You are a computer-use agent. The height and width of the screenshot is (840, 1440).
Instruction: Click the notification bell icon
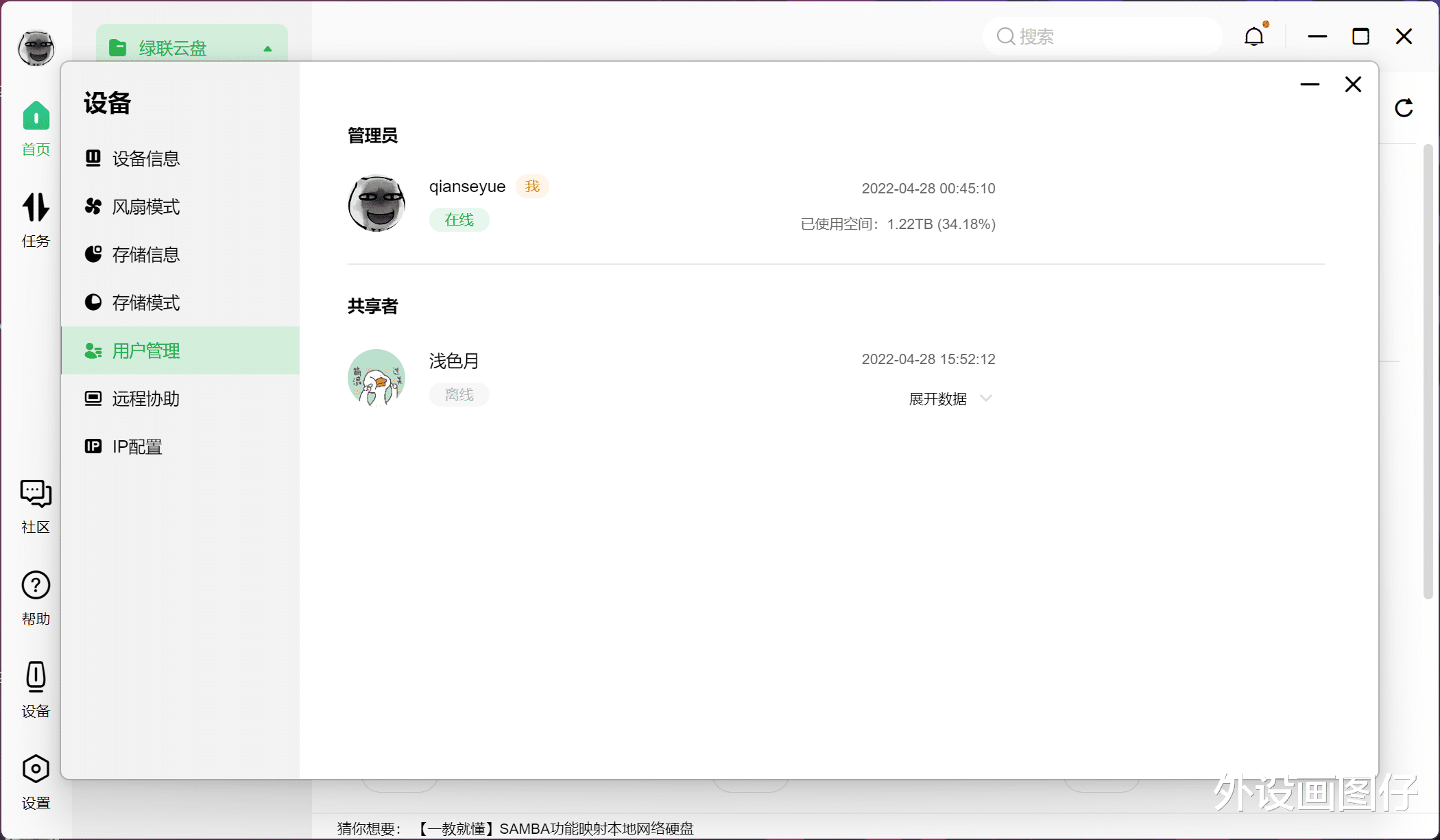click(1255, 36)
